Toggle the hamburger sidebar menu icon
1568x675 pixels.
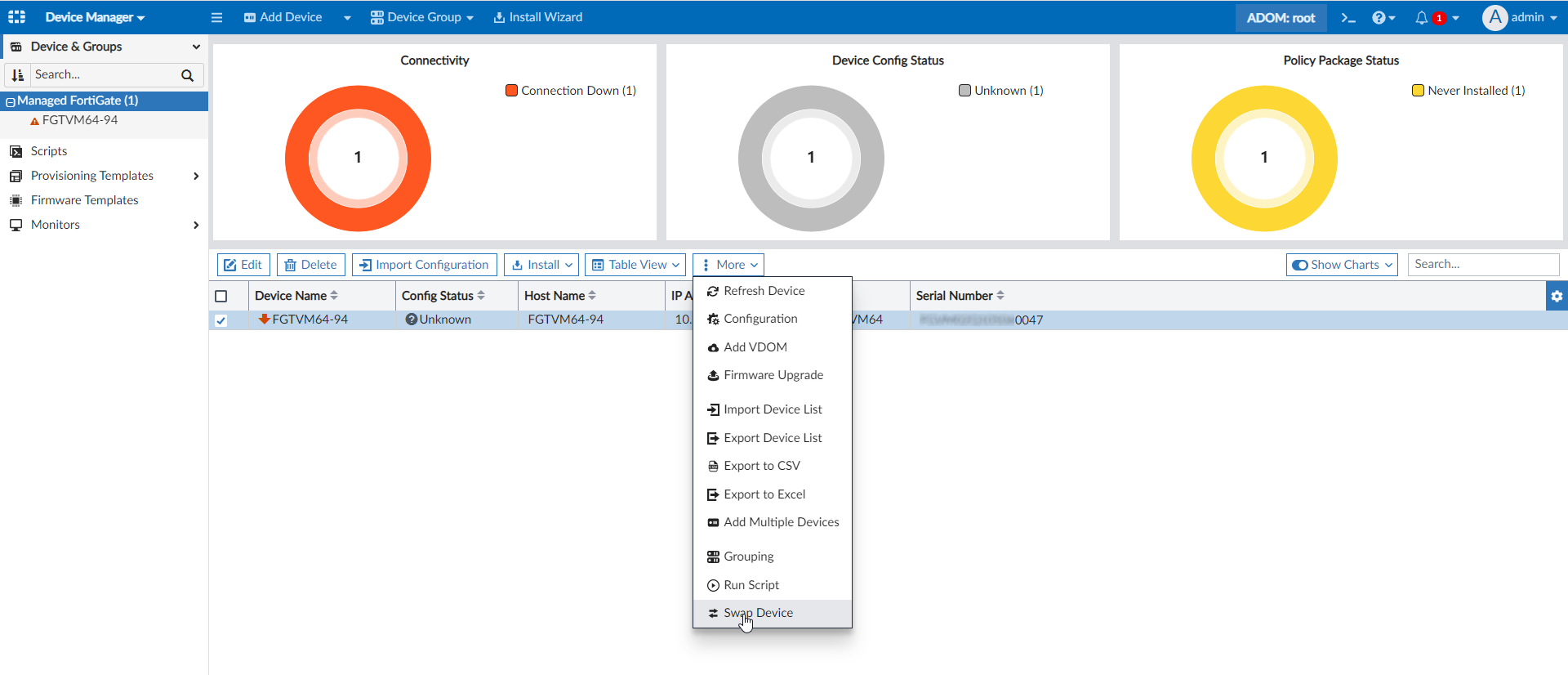tap(216, 18)
